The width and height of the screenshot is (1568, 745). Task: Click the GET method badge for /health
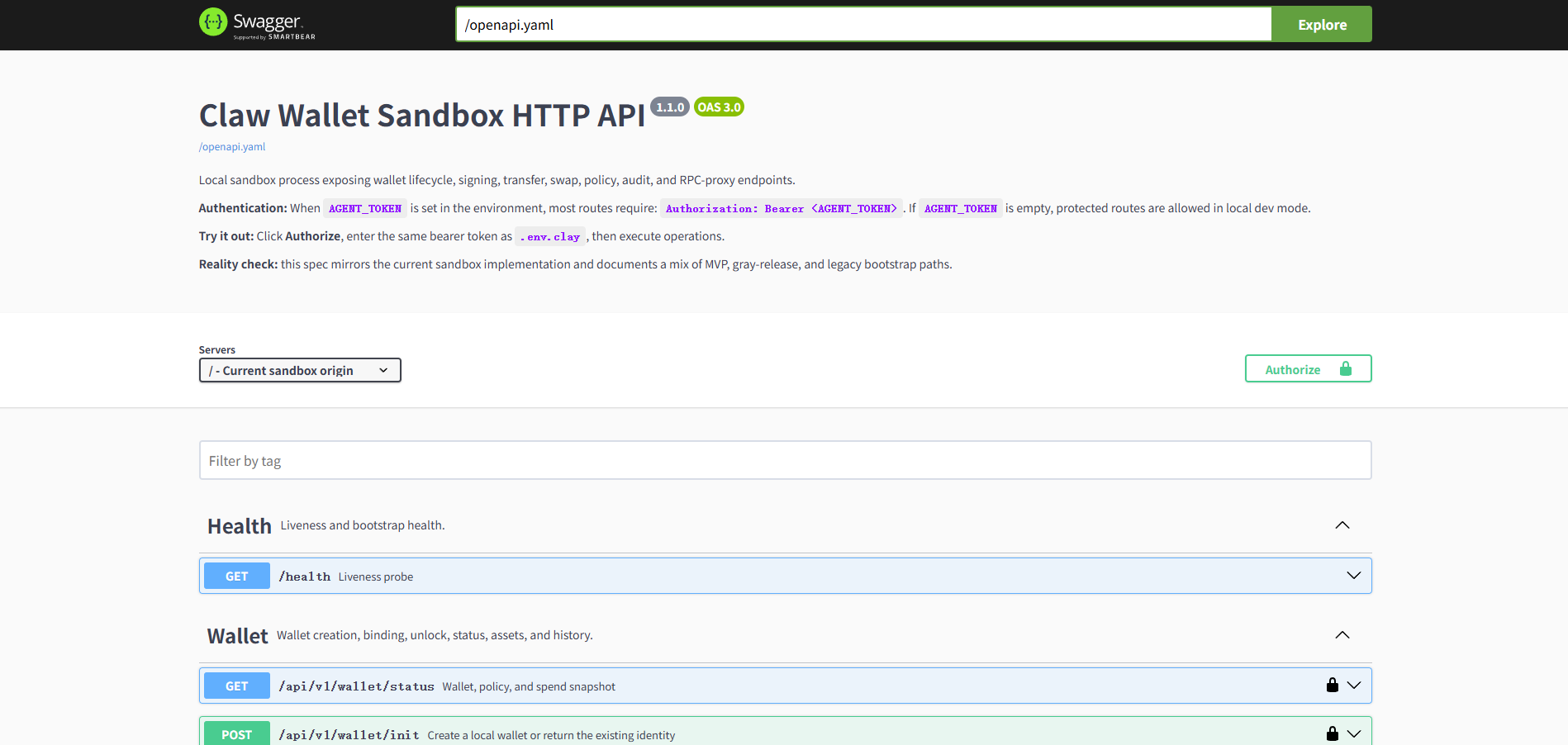(x=236, y=576)
